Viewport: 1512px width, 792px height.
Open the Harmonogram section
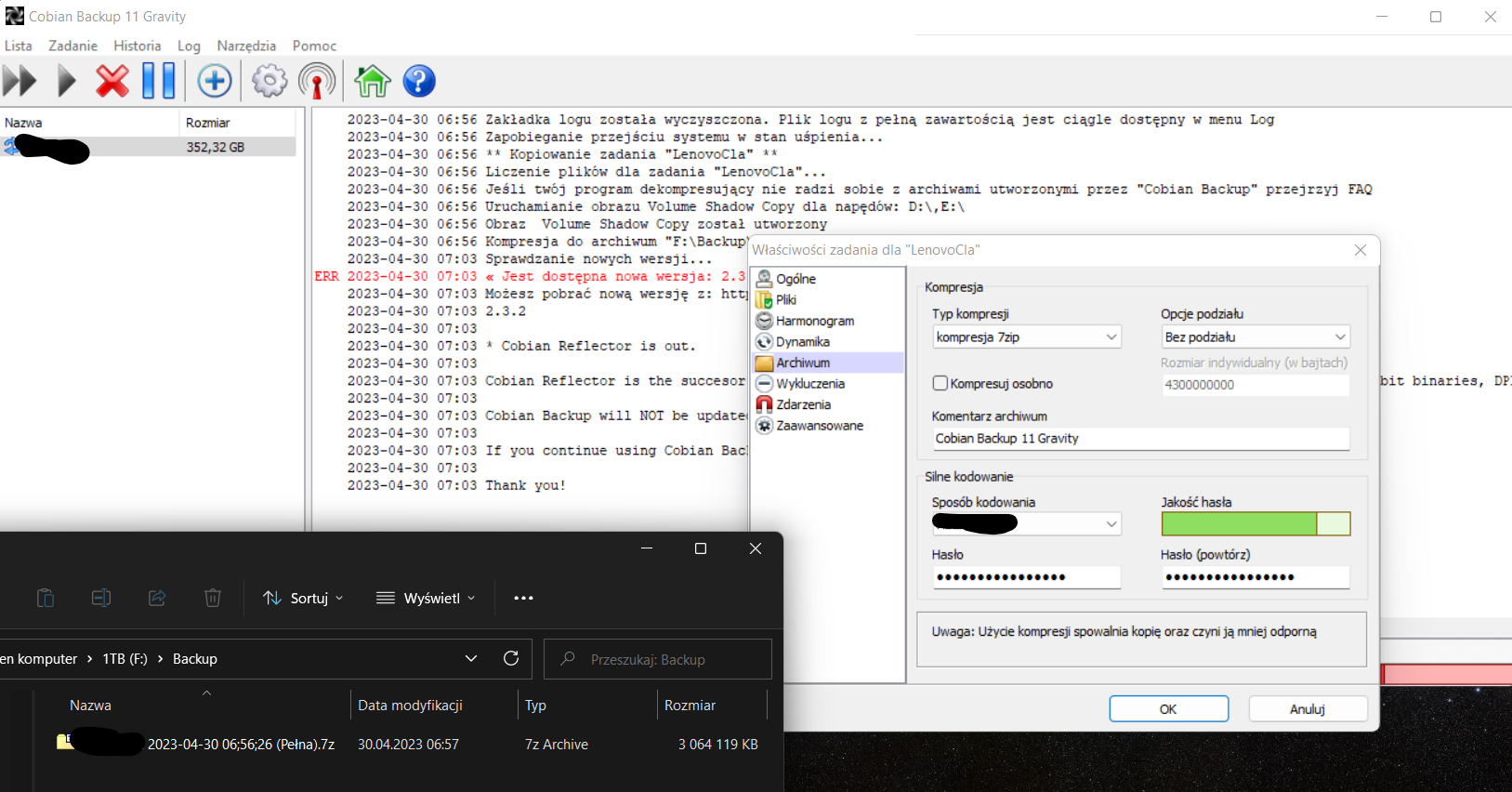pos(815,321)
